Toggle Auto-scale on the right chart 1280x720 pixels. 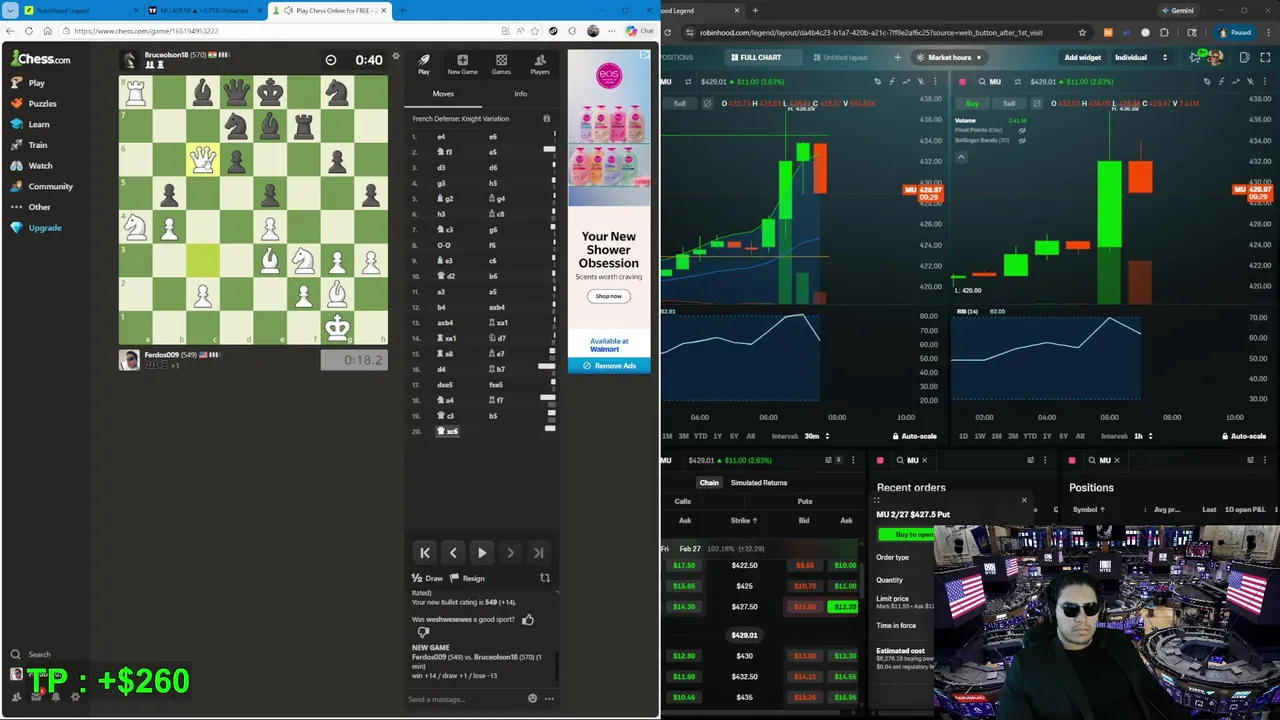(x=1243, y=436)
